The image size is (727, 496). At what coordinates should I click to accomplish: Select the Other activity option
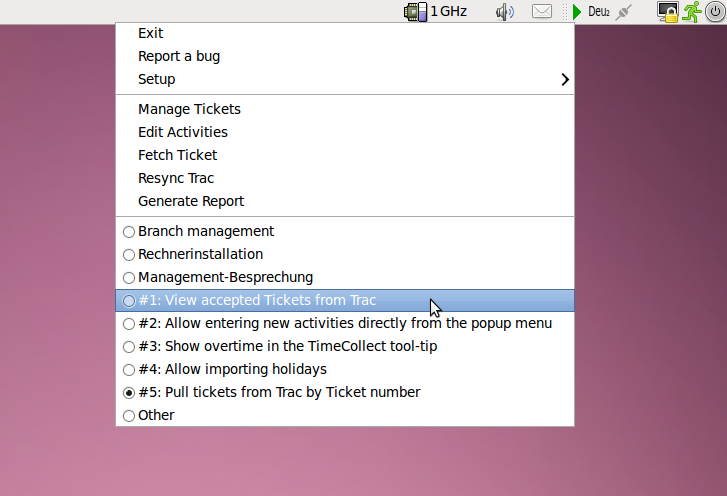click(156, 415)
